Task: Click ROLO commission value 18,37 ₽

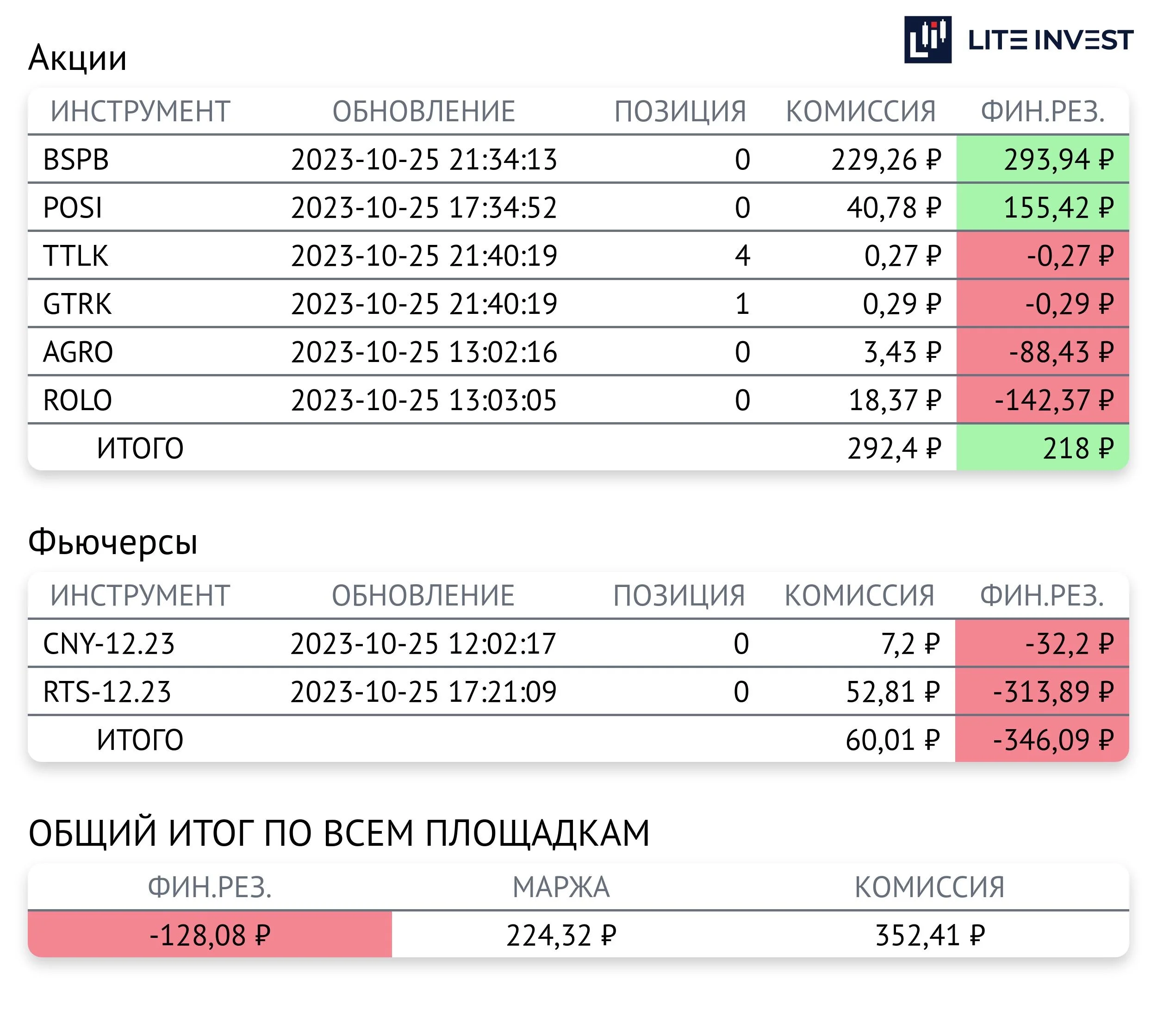Action: 895,400
